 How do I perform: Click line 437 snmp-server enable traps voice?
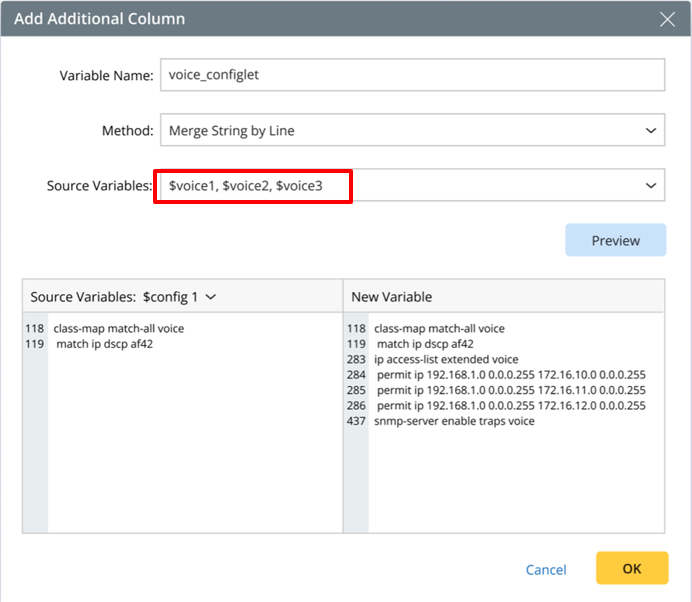454,421
